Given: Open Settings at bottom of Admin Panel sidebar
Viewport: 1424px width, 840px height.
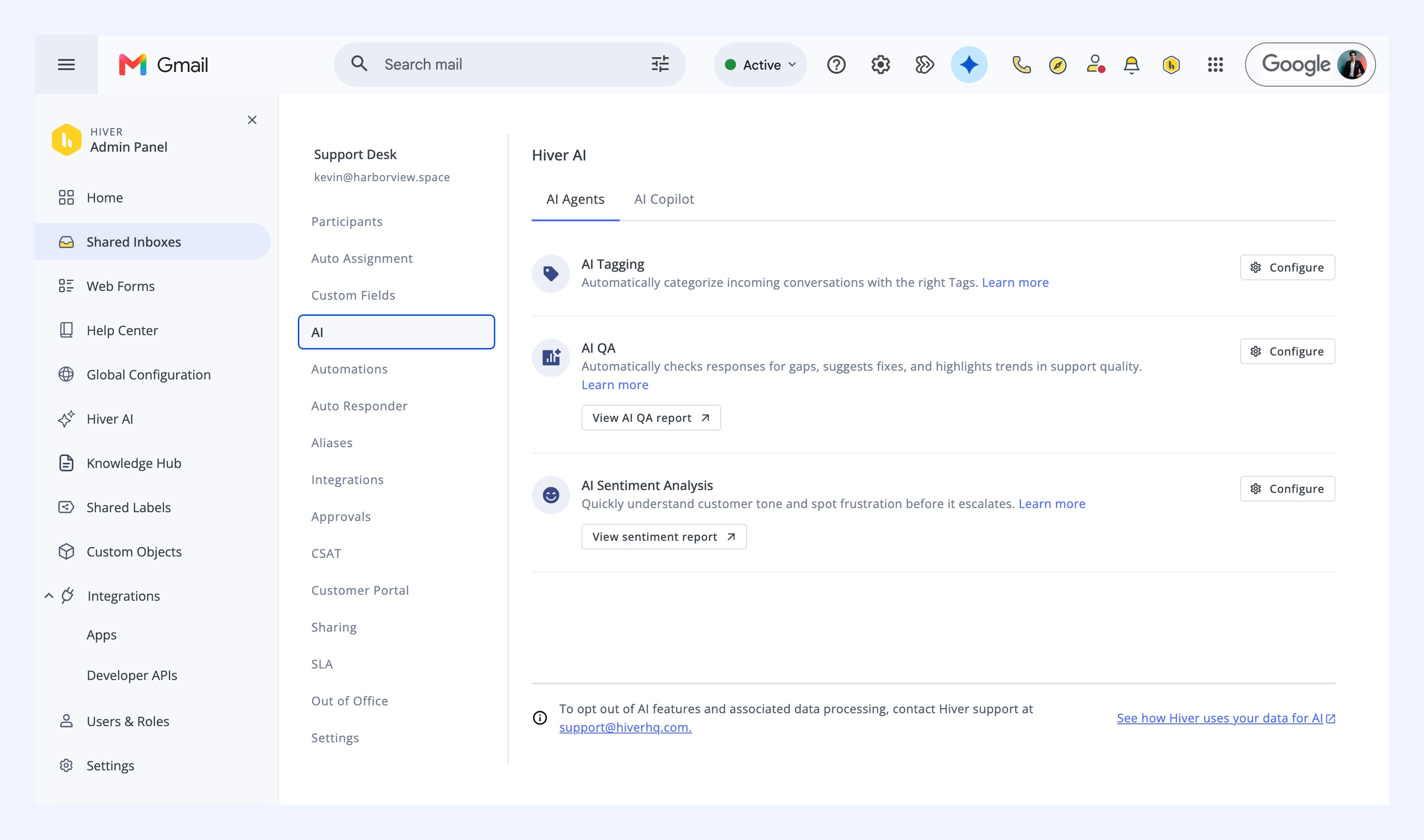Looking at the screenshot, I should pyautogui.click(x=153, y=765).
